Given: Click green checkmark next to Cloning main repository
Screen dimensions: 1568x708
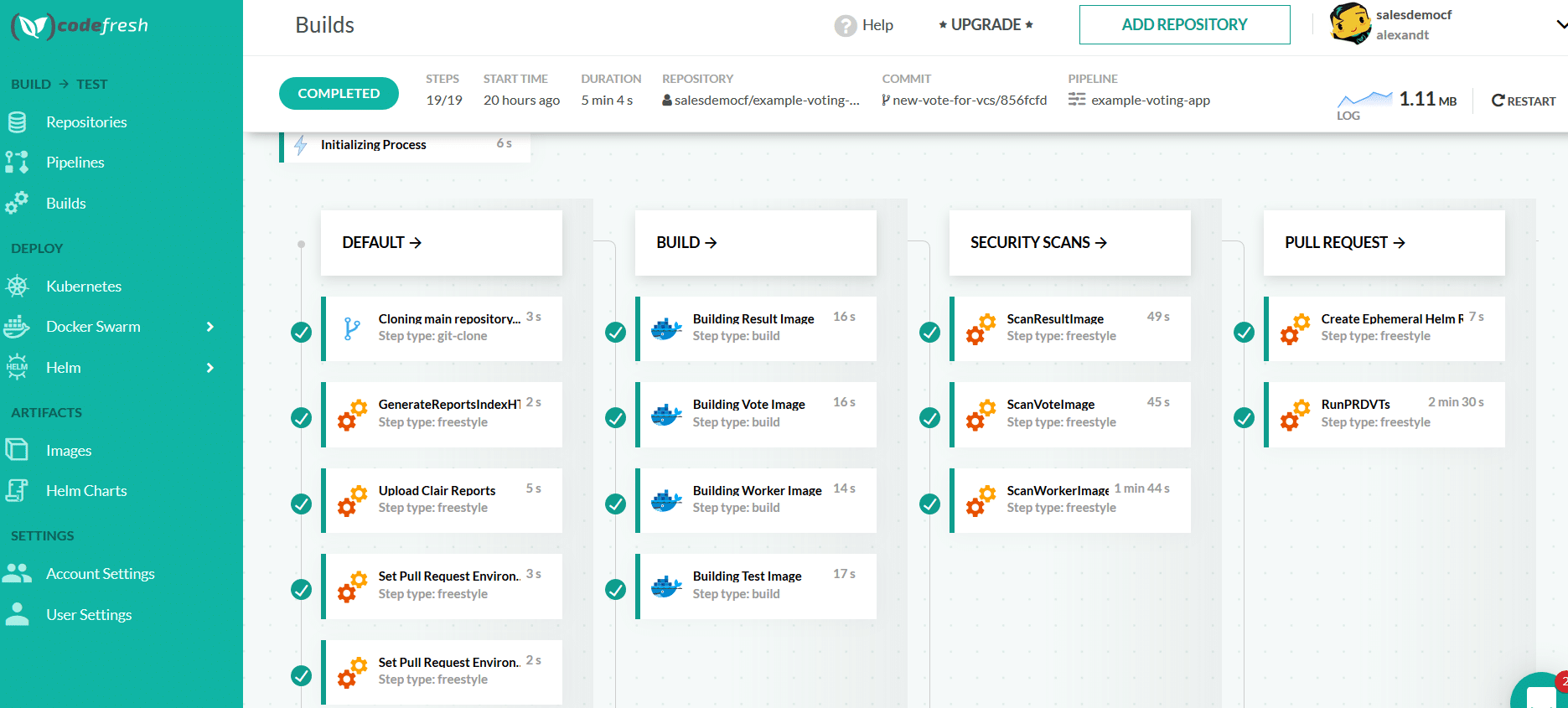Looking at the screenshot, I should tap(301, 333).
